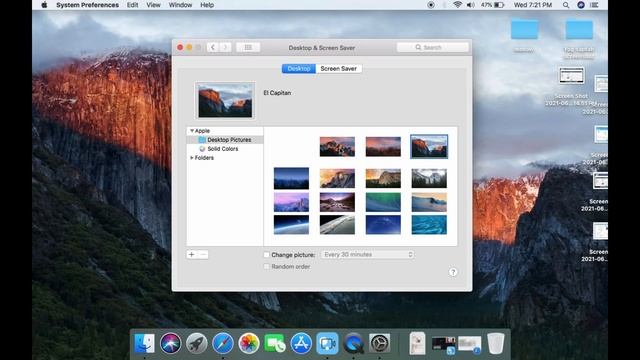
Task: Go back with the toolbar back arrow
Action: pyautogui.click(x=213, y=47)
